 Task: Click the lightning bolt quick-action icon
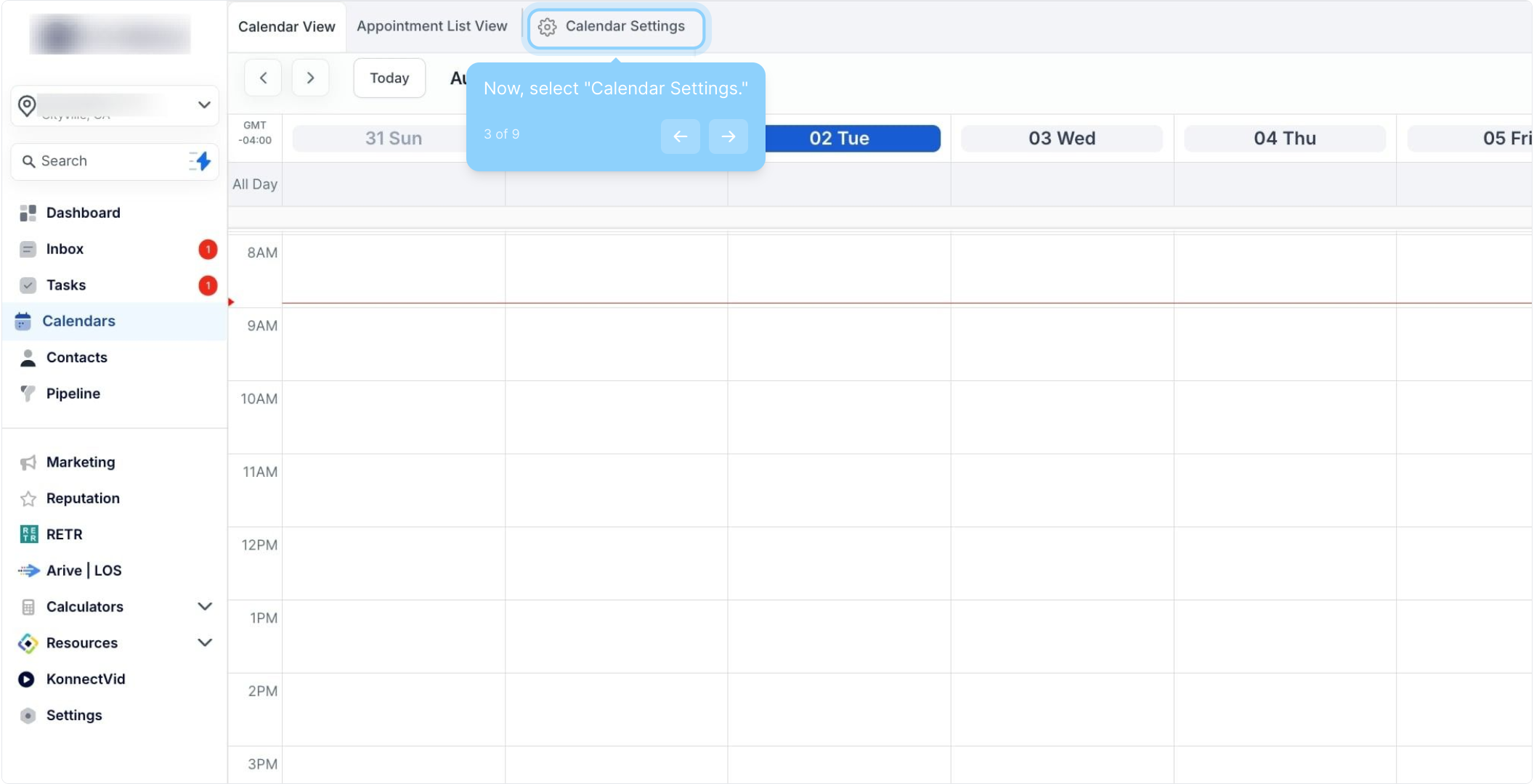[x=201, y=161]
